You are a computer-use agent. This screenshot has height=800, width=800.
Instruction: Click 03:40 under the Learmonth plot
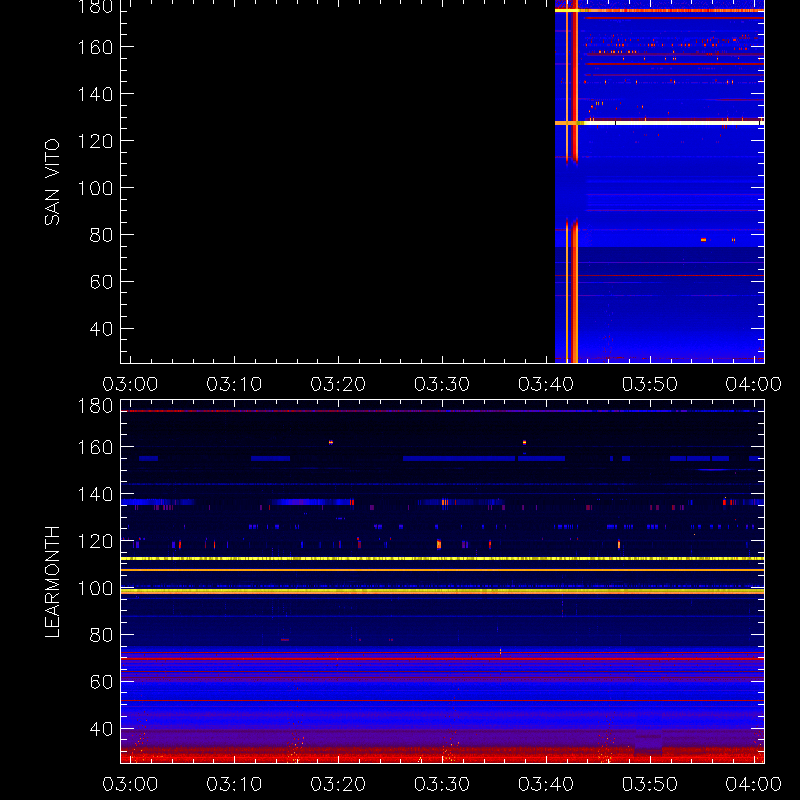tap(546, 784)
